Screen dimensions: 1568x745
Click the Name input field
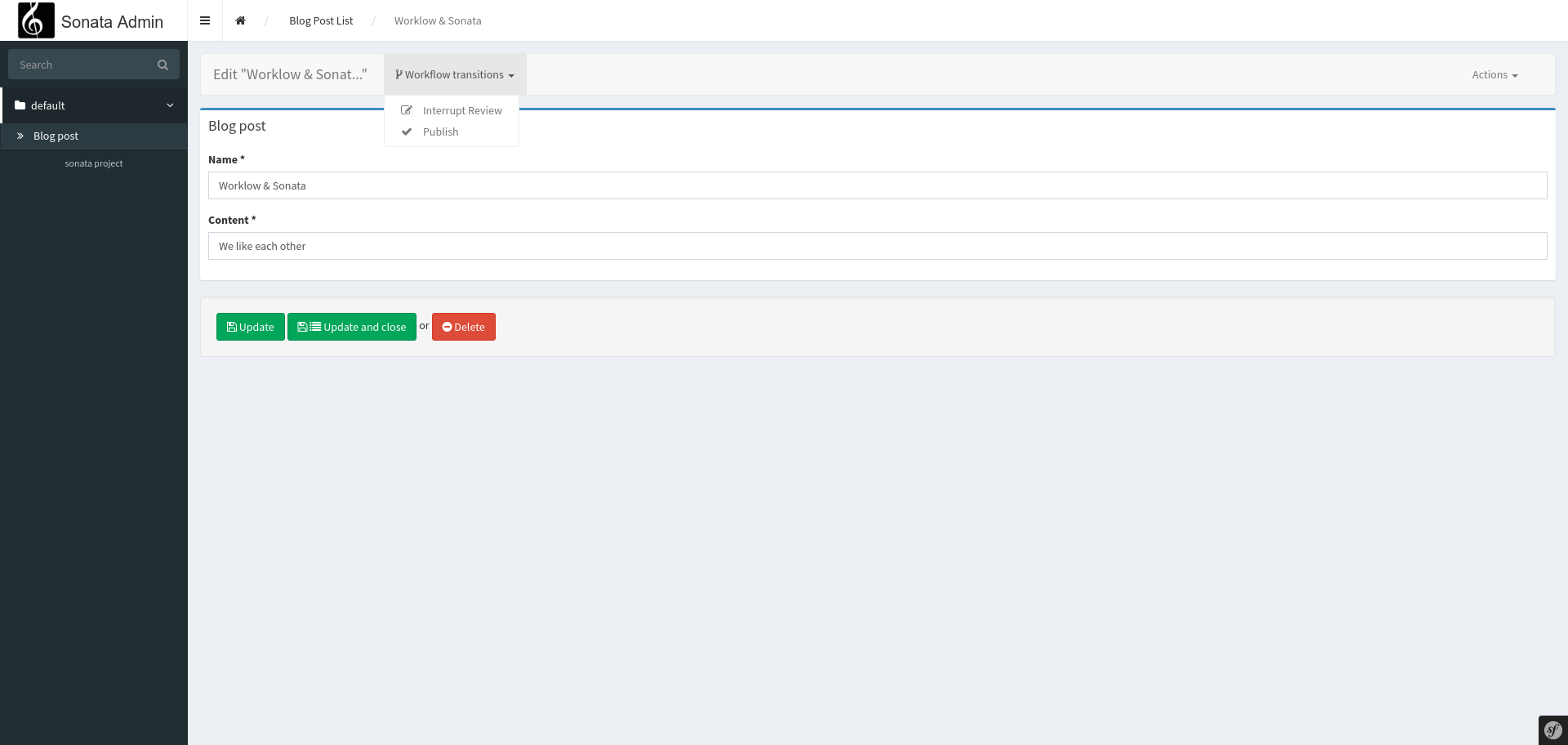point(877,185)
